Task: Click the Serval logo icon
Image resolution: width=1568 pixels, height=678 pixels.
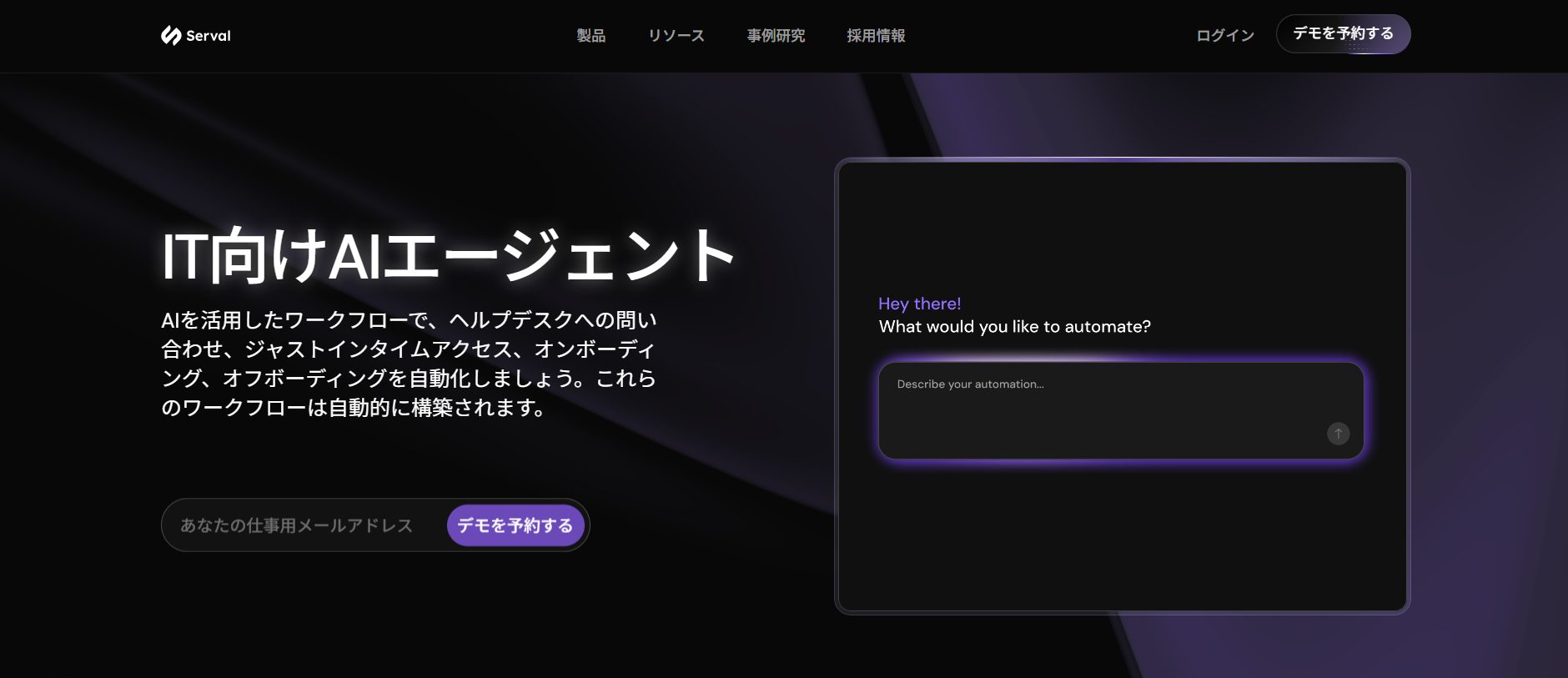Action: point(171,35)
